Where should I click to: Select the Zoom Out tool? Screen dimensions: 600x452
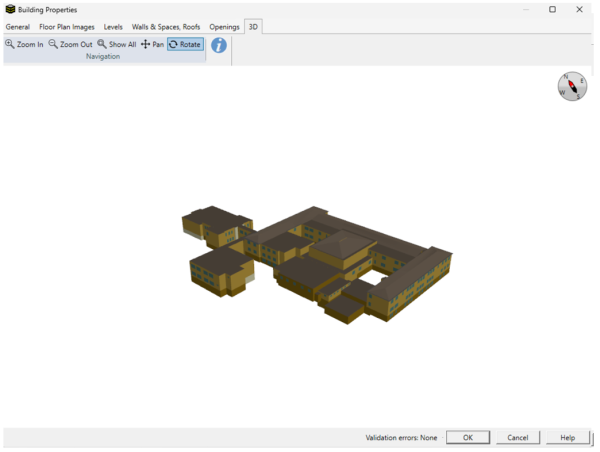(70, 44)
